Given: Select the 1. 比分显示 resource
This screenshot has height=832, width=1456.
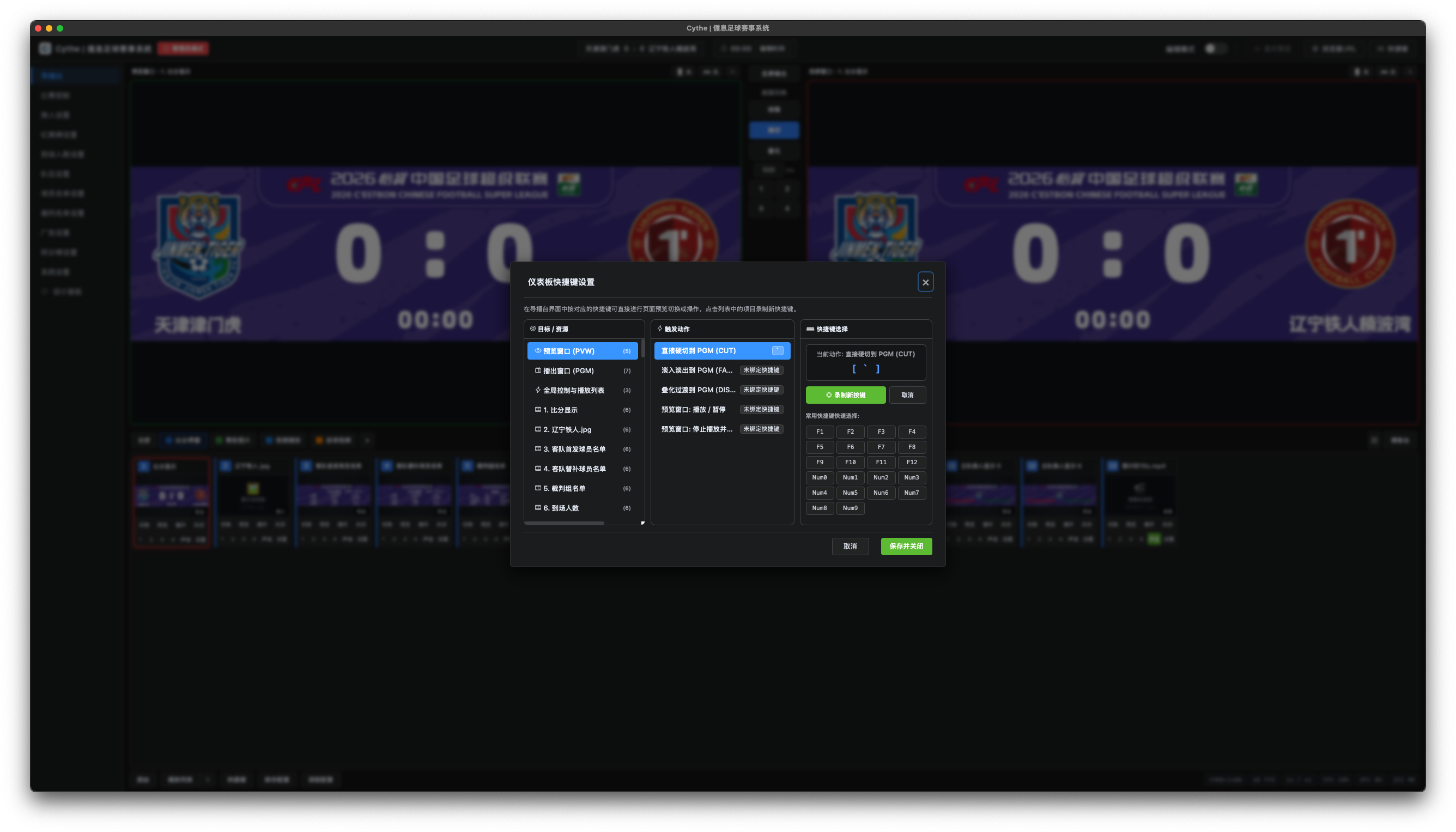Looking at the screenshot, I should pos(583,410).
